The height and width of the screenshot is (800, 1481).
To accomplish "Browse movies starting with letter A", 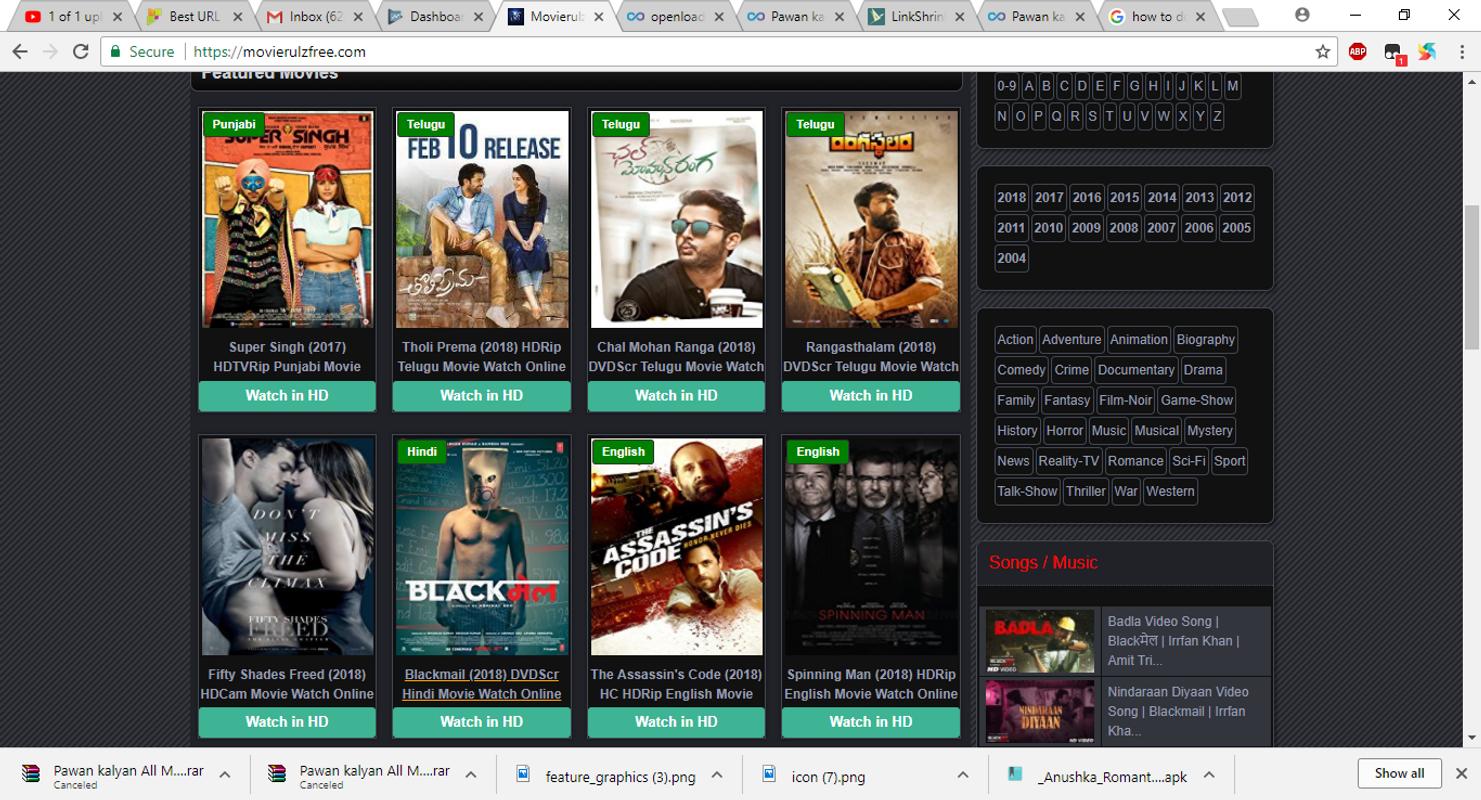I will click(x=1029, y=86).
